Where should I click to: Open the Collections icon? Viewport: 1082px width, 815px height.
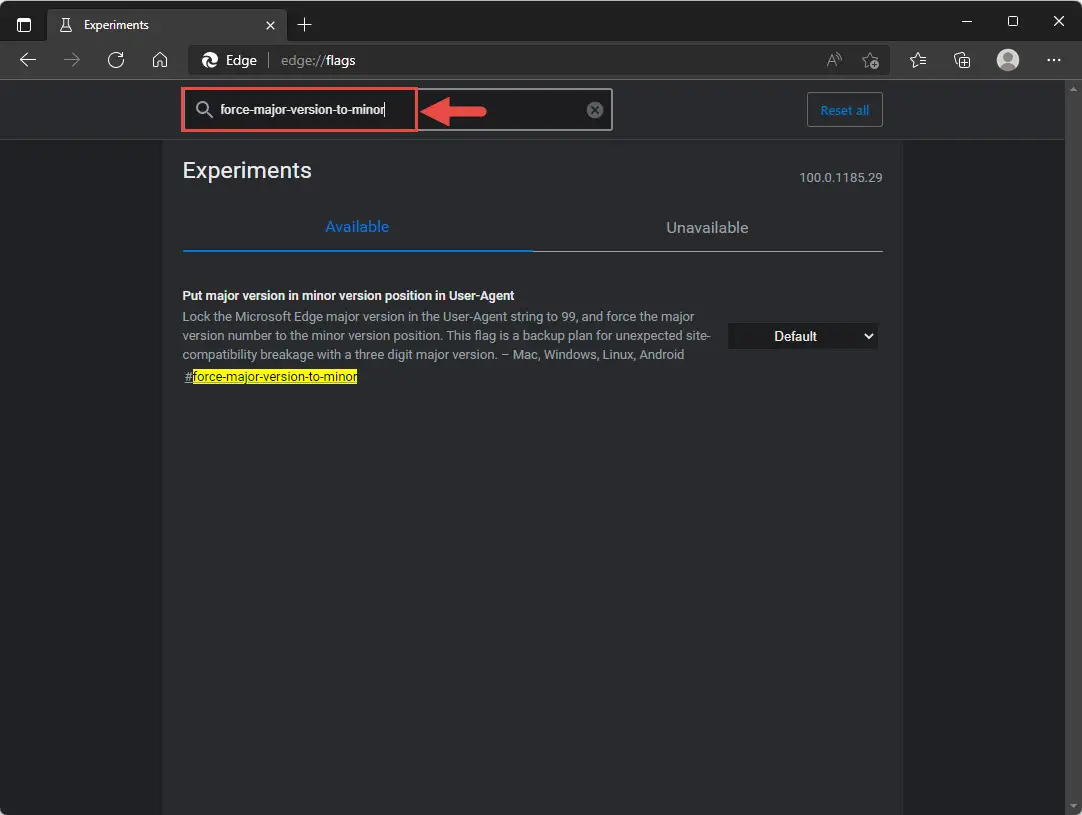[x=962, y=60]
